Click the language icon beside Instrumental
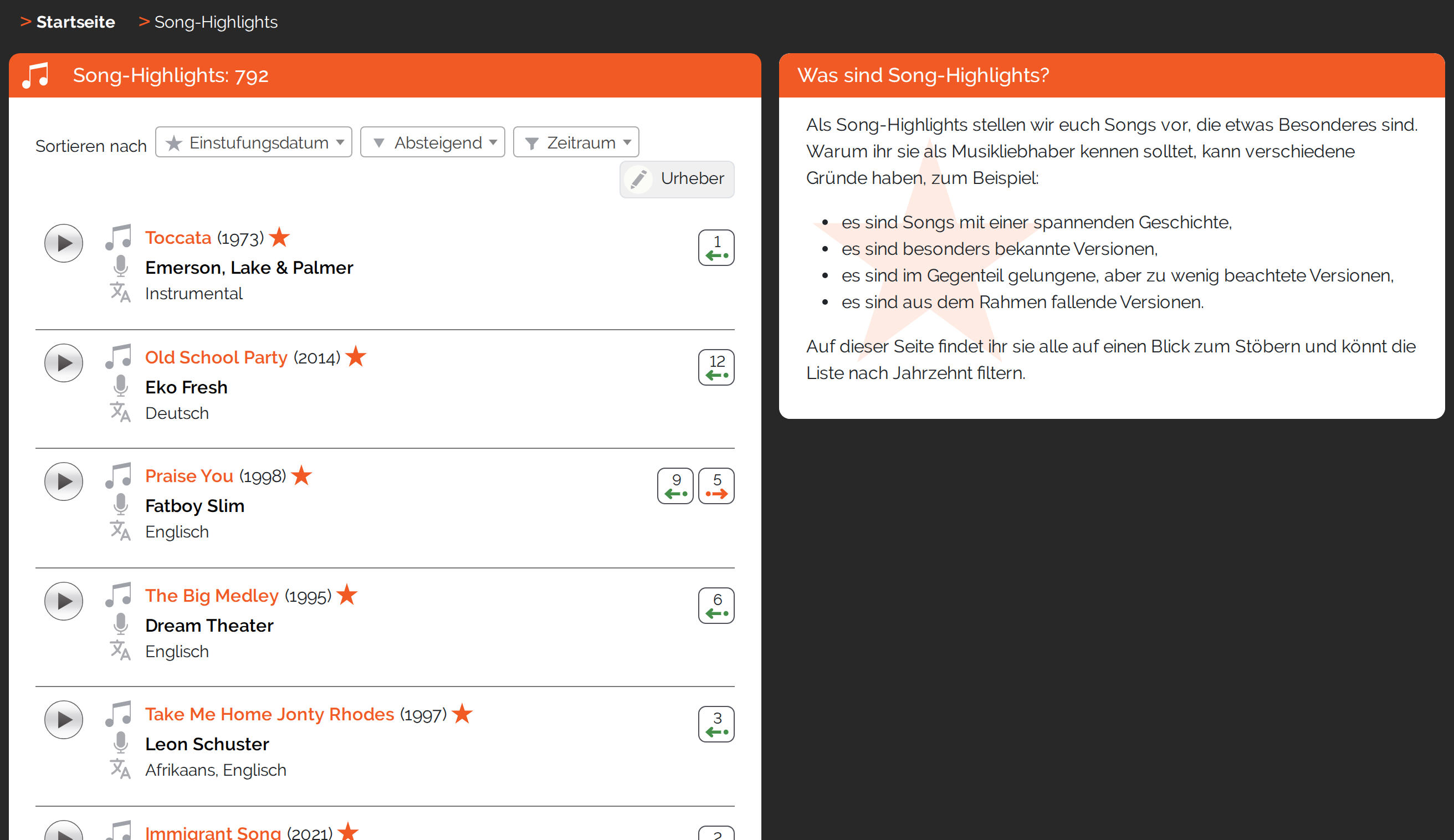The width and height of the screenshot is (1454, 840). coord(121,293)
